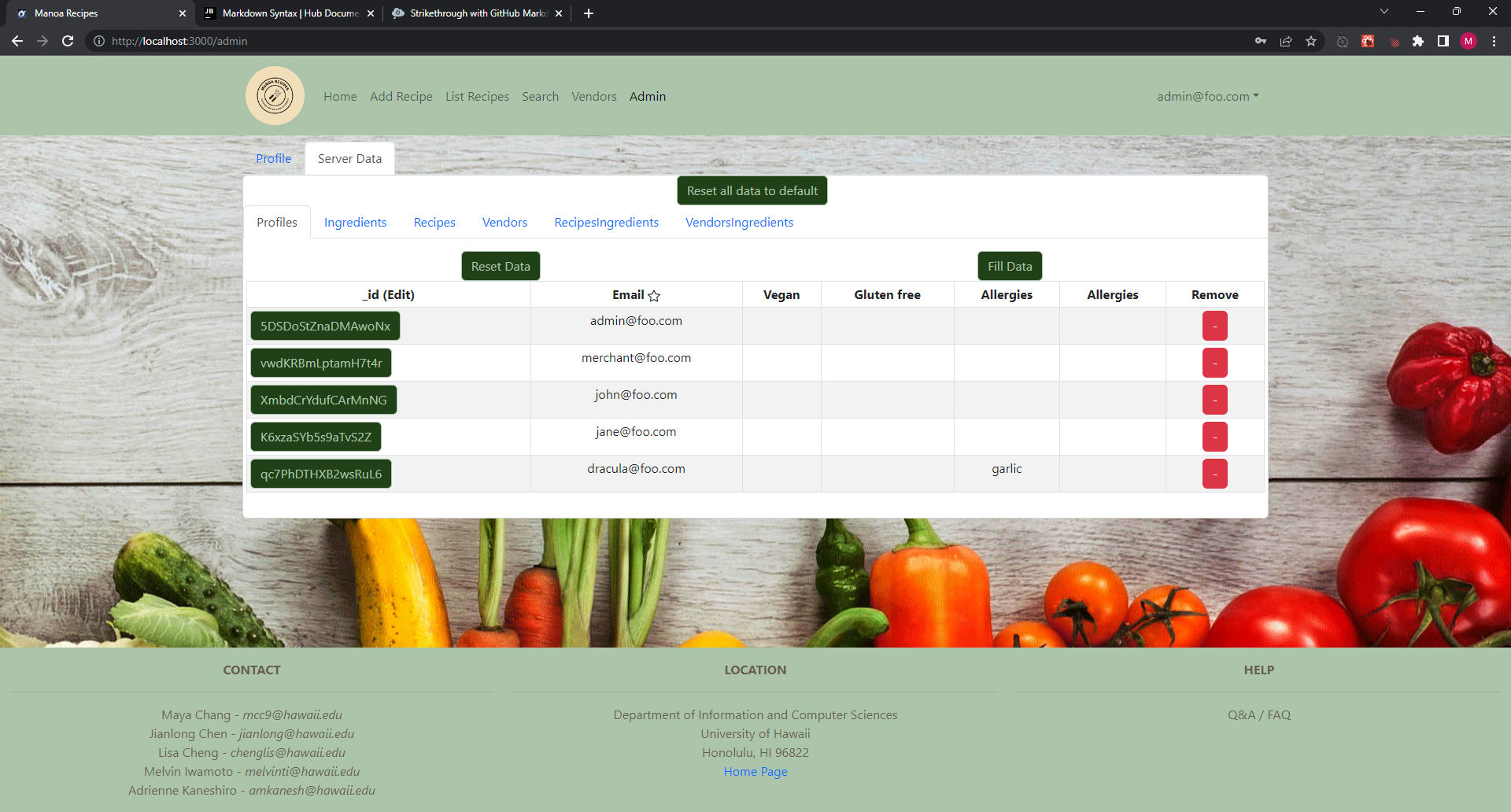Click the Vegan column header
This screenshot has height=812, width=1511.
pyautogui.click(x=781, y=294)
